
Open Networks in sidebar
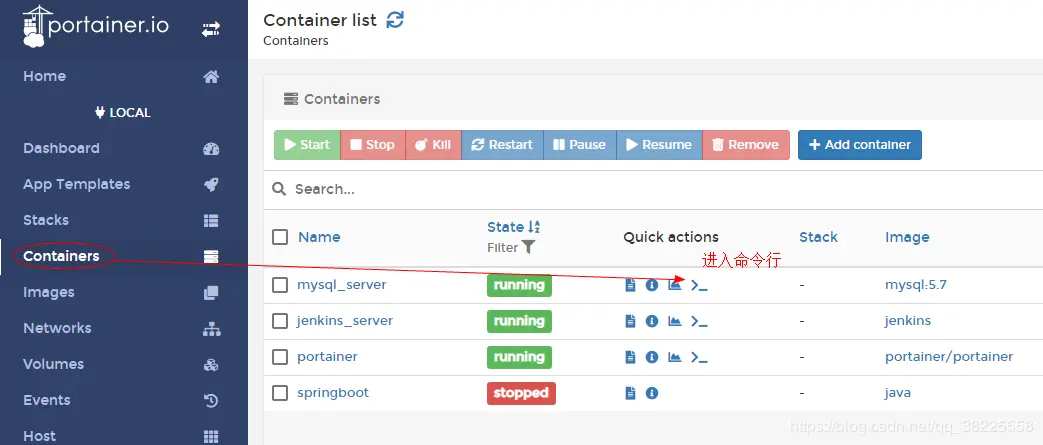coord(124,328)
